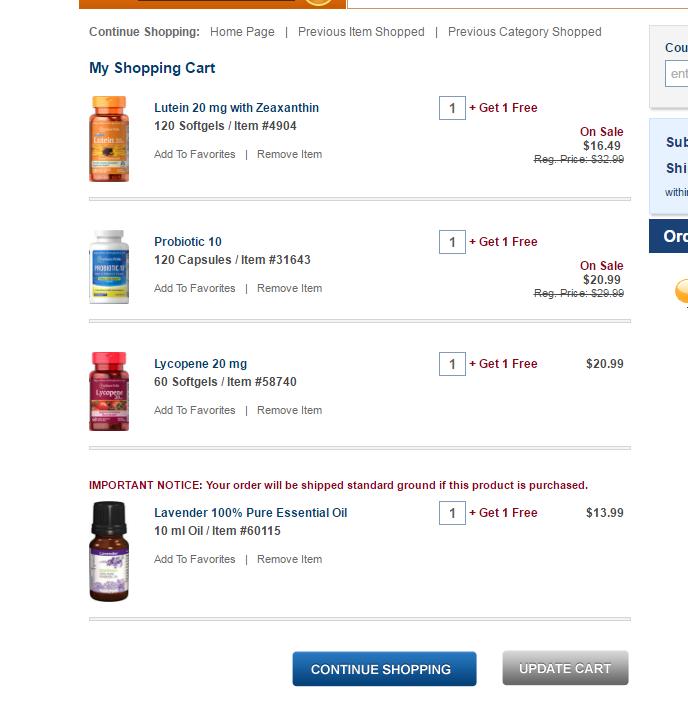
Task: Open the Lavender 100% Pure Essential Oil link
Action: point(251,513)
